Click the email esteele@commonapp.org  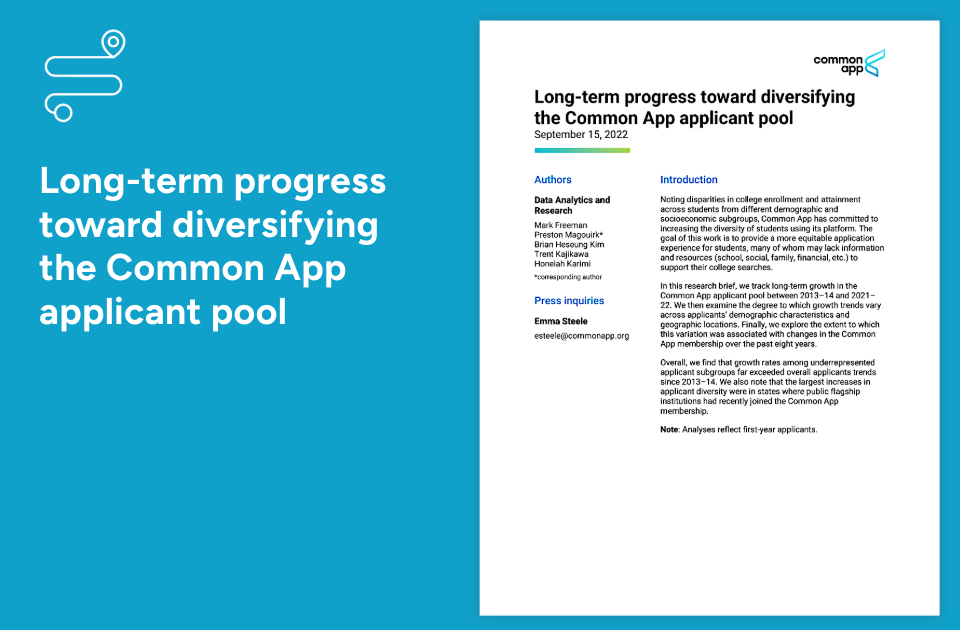581,336
